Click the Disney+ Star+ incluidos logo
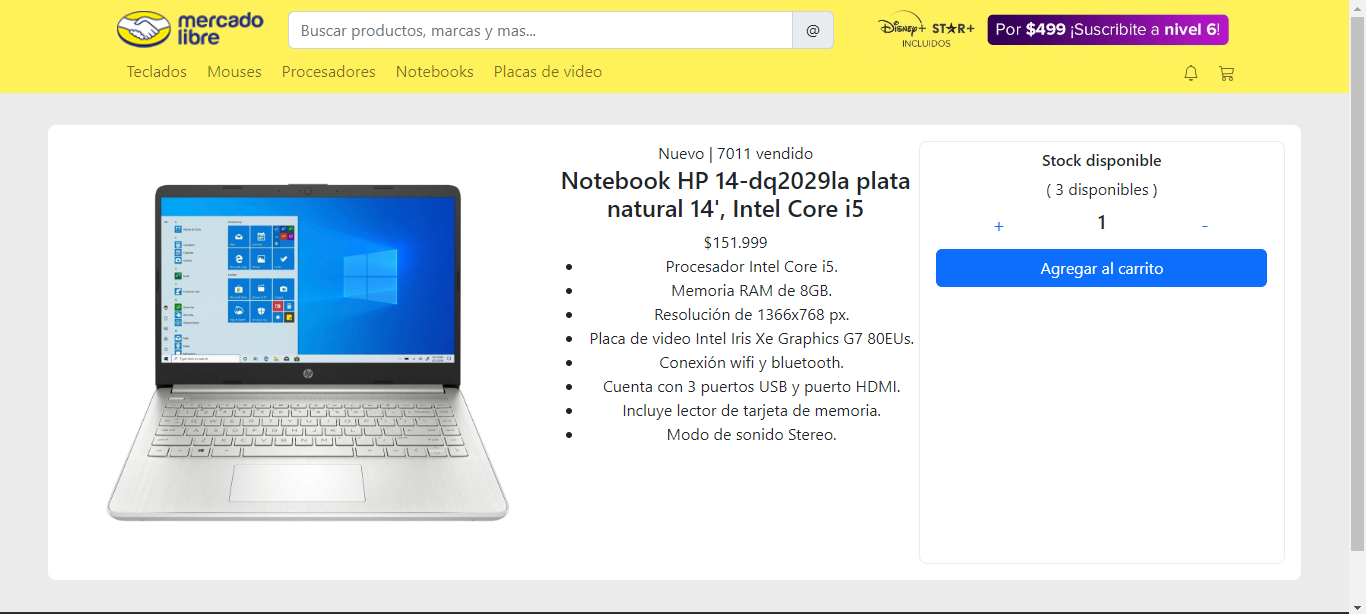The width and height of the screenshot is (1366, 614). pos(926,31)
